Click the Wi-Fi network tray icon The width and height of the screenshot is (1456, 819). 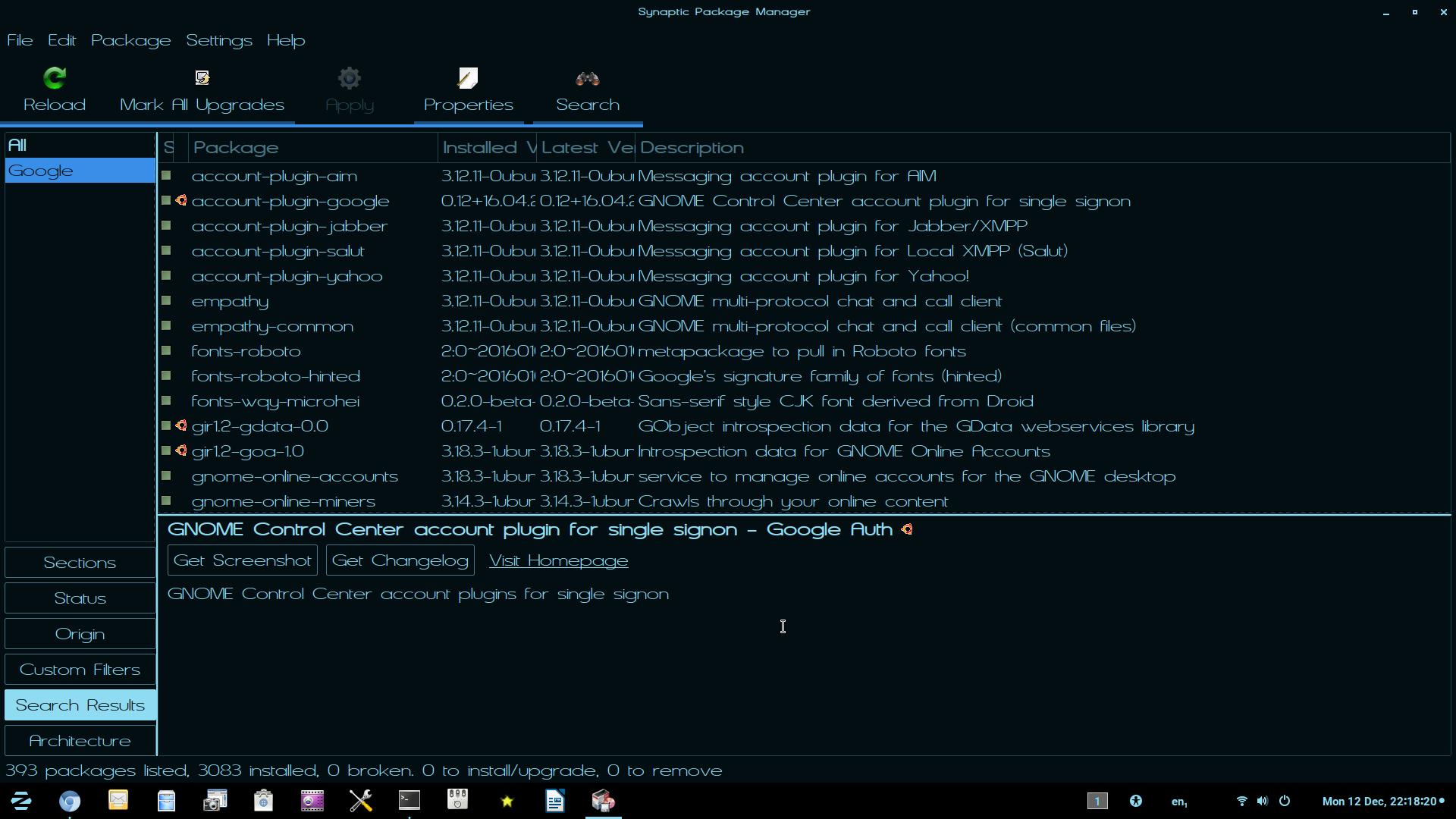point(1241,801)
